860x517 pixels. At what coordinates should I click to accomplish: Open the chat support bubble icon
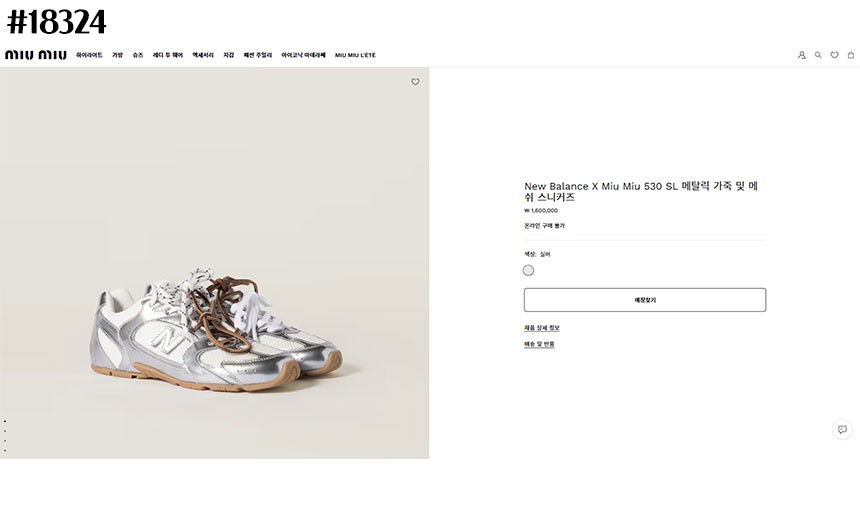pyautogui.click(x=842, y=429)
